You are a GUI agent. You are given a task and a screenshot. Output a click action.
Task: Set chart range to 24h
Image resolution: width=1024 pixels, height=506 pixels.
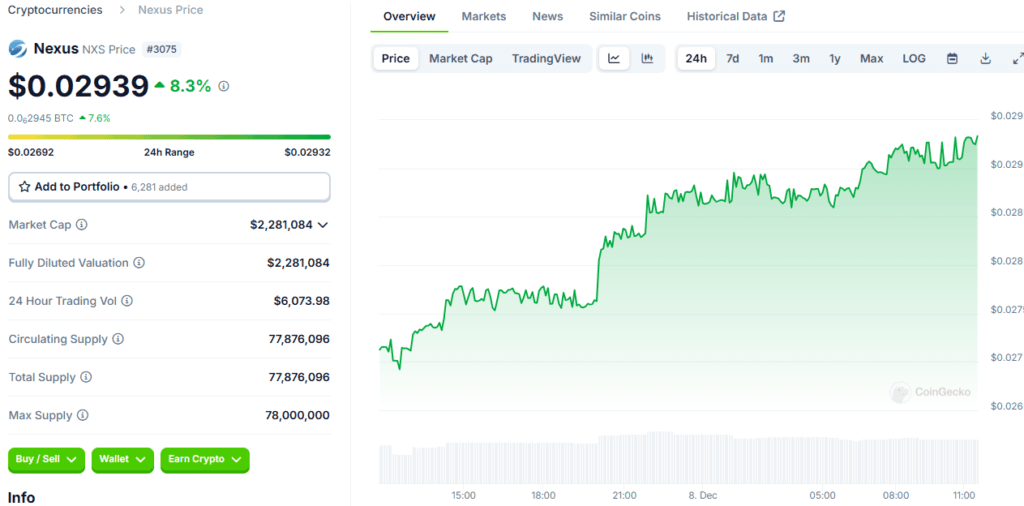[696, 58]
